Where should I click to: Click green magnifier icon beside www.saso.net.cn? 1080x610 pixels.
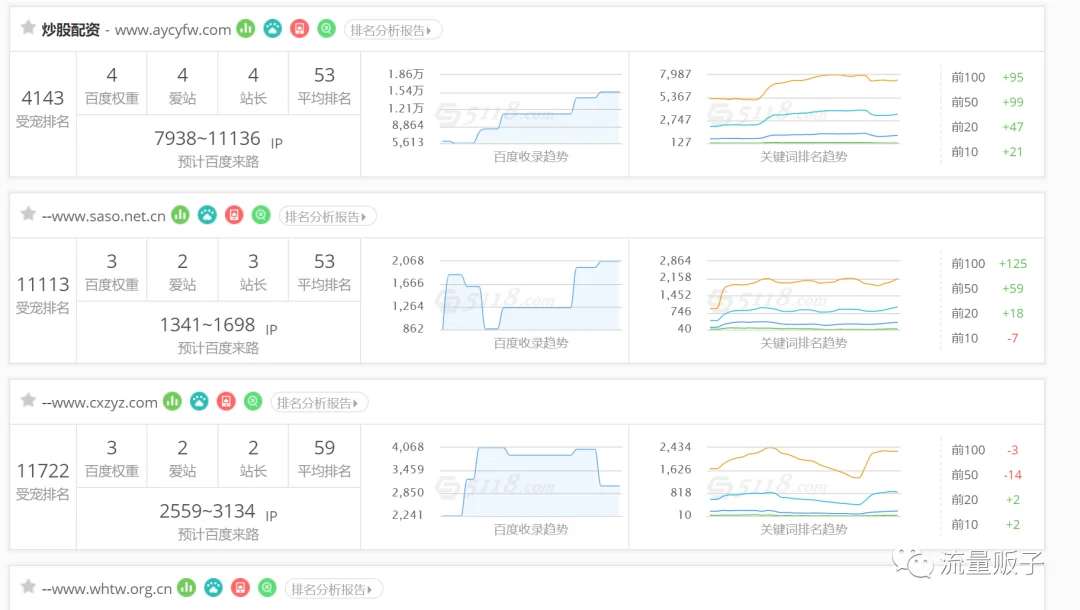(x=261, y=215)
